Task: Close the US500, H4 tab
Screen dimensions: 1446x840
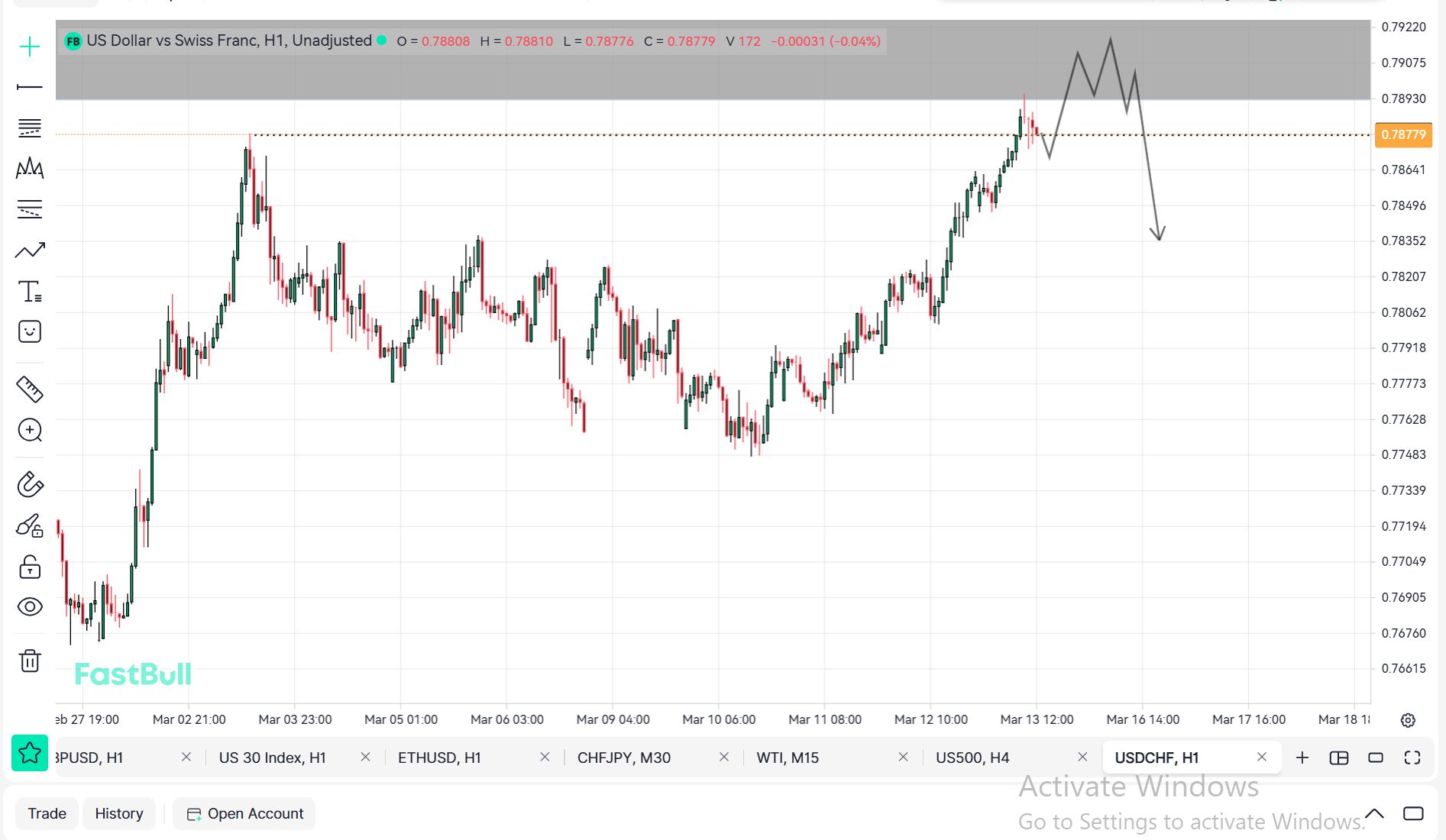Action: 1082,757
